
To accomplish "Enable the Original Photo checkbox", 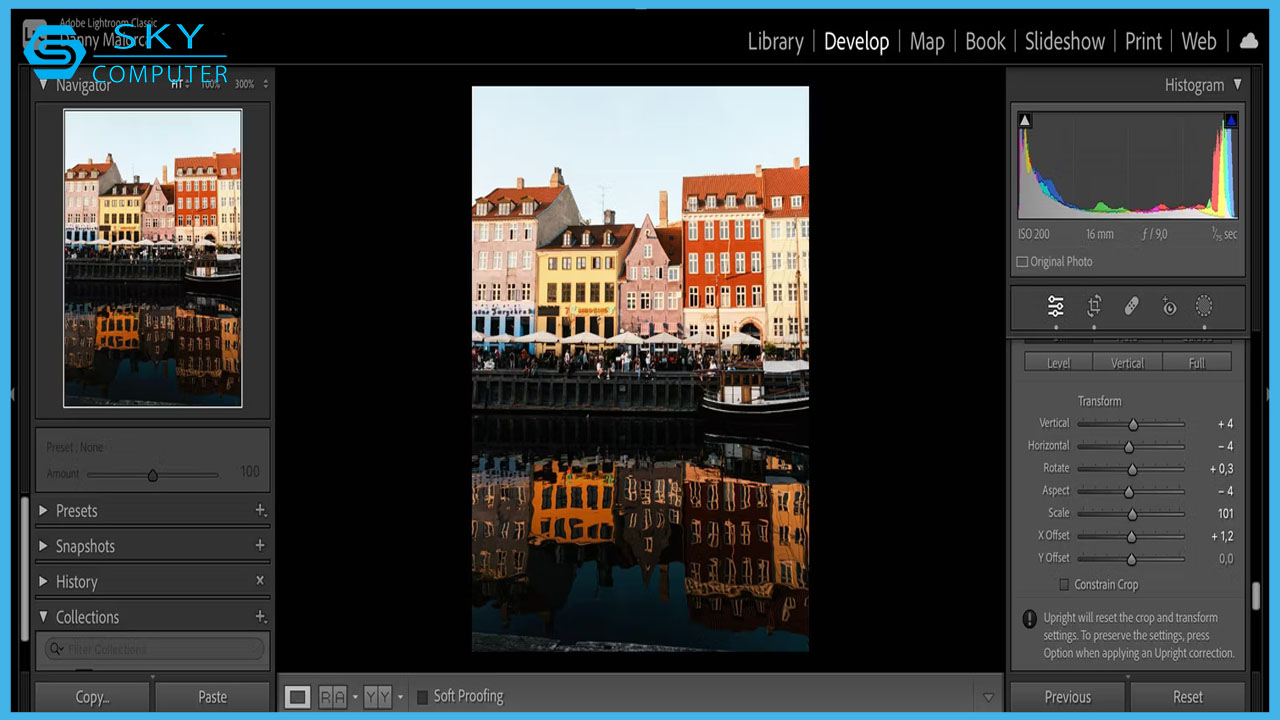I will 1022,262.
